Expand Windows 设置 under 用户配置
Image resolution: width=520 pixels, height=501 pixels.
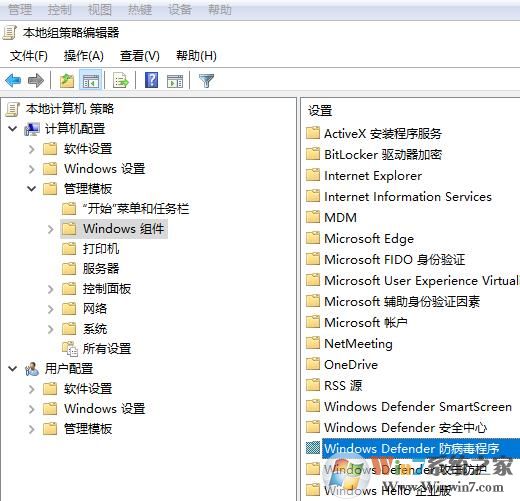tap(32, 409)
